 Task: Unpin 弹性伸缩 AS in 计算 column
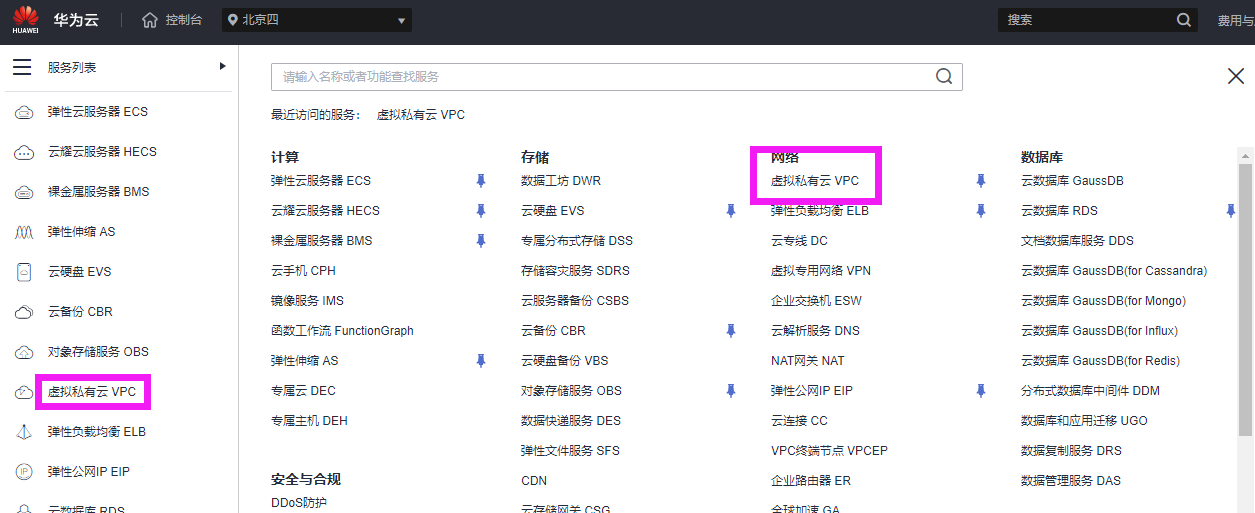[x=481, y=361]
